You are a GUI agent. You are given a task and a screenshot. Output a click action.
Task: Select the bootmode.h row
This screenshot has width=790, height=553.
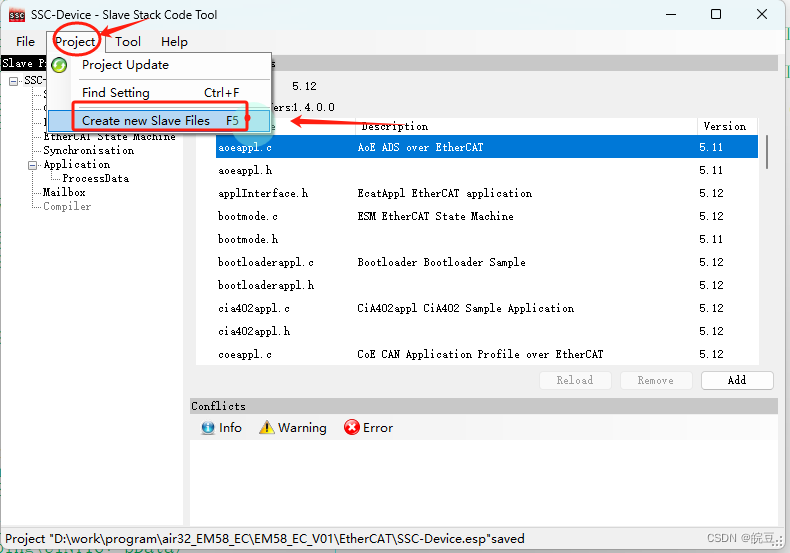click(487, 239)
